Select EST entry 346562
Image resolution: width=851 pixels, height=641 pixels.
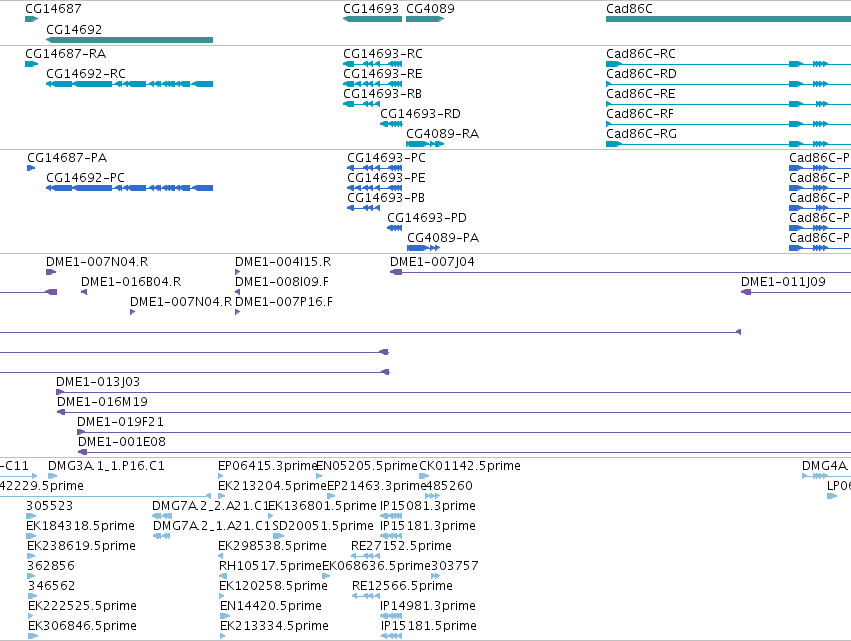pos(52,587)
